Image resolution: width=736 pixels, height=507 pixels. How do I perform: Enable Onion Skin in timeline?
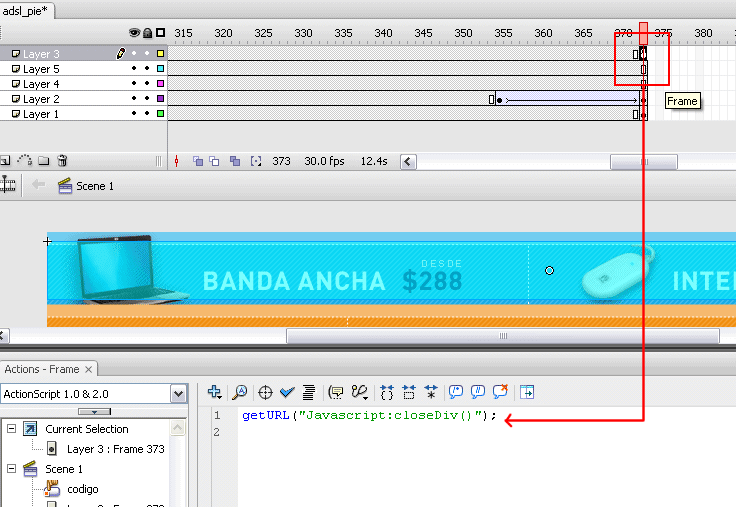pyautogui.click(x=198, y=161)
